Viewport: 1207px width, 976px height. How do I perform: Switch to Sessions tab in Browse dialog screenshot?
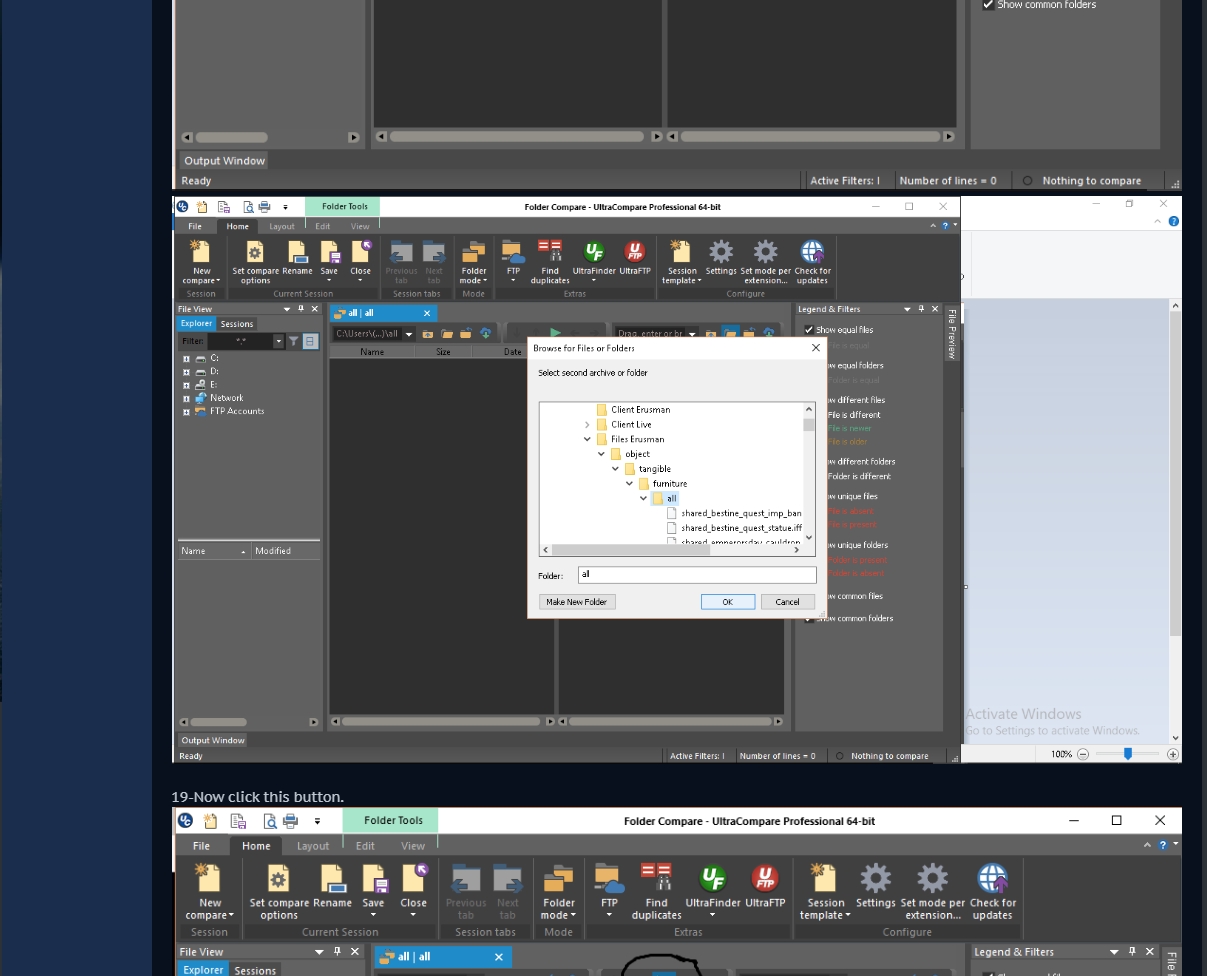coord(237,324)
